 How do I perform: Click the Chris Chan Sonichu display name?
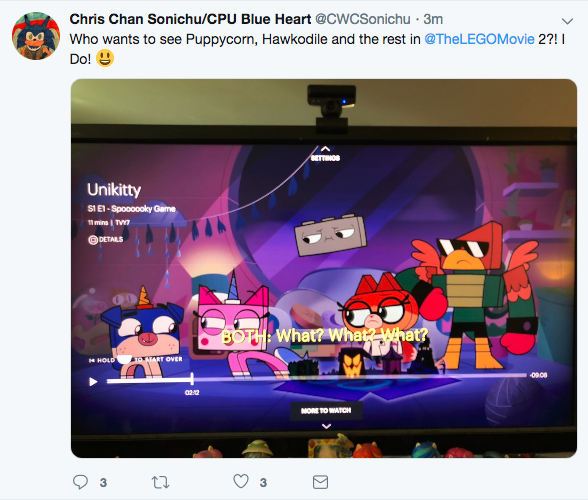tap(190, 19)
